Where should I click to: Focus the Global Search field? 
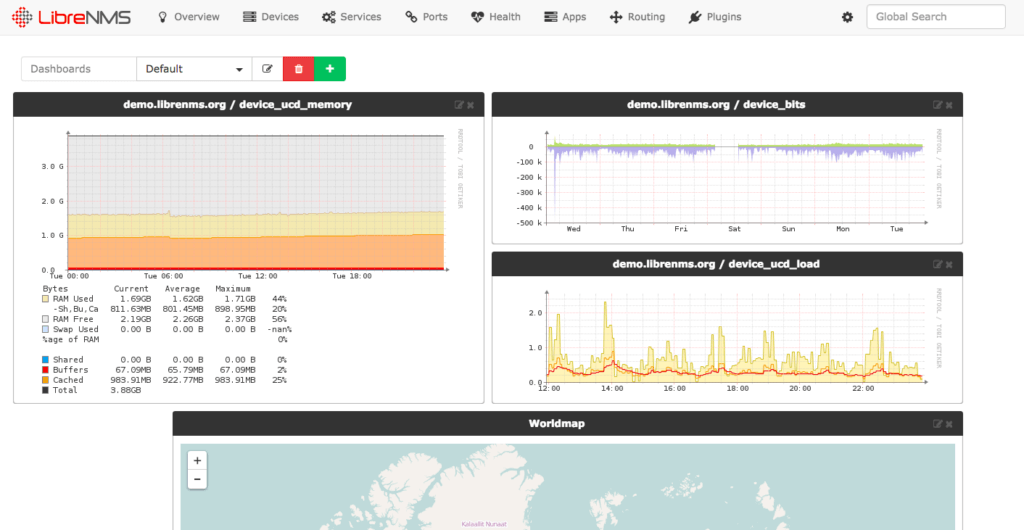pos(936,17)
